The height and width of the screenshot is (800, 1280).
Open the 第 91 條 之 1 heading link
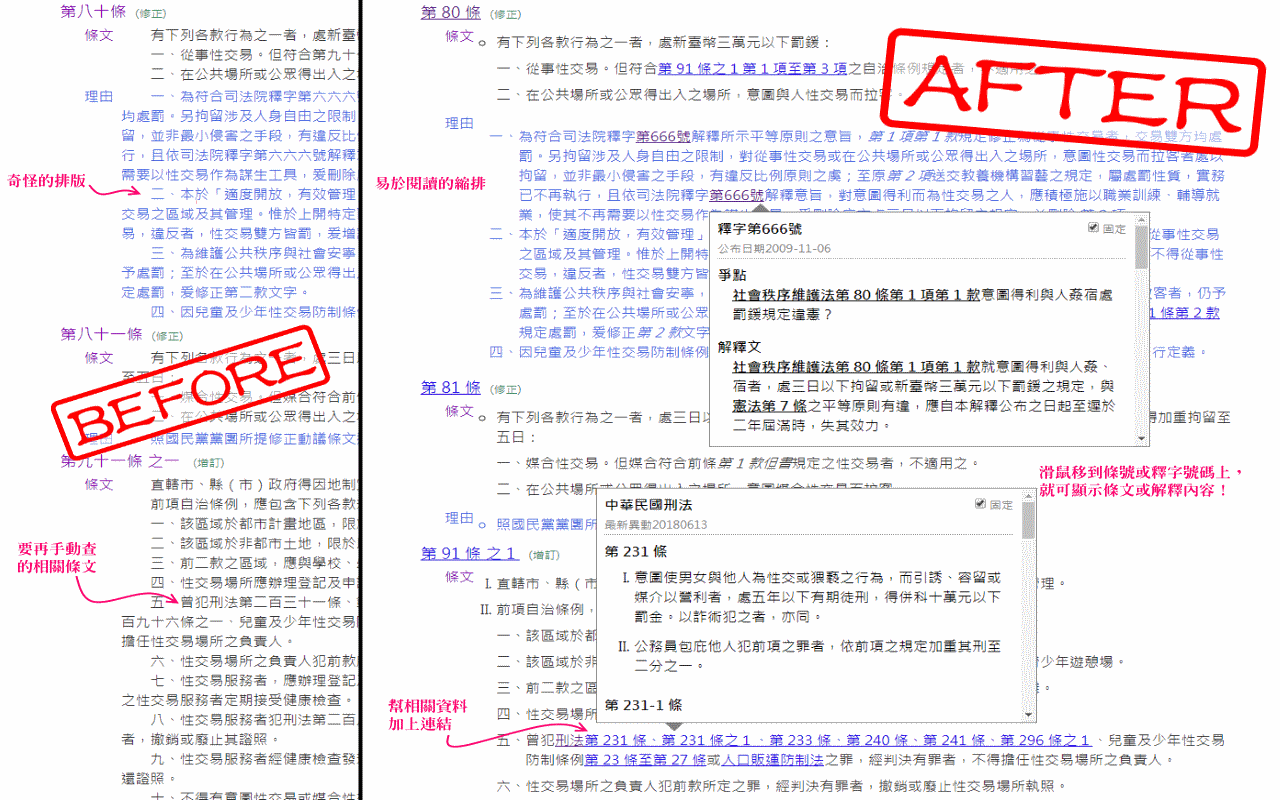point(469,553)
